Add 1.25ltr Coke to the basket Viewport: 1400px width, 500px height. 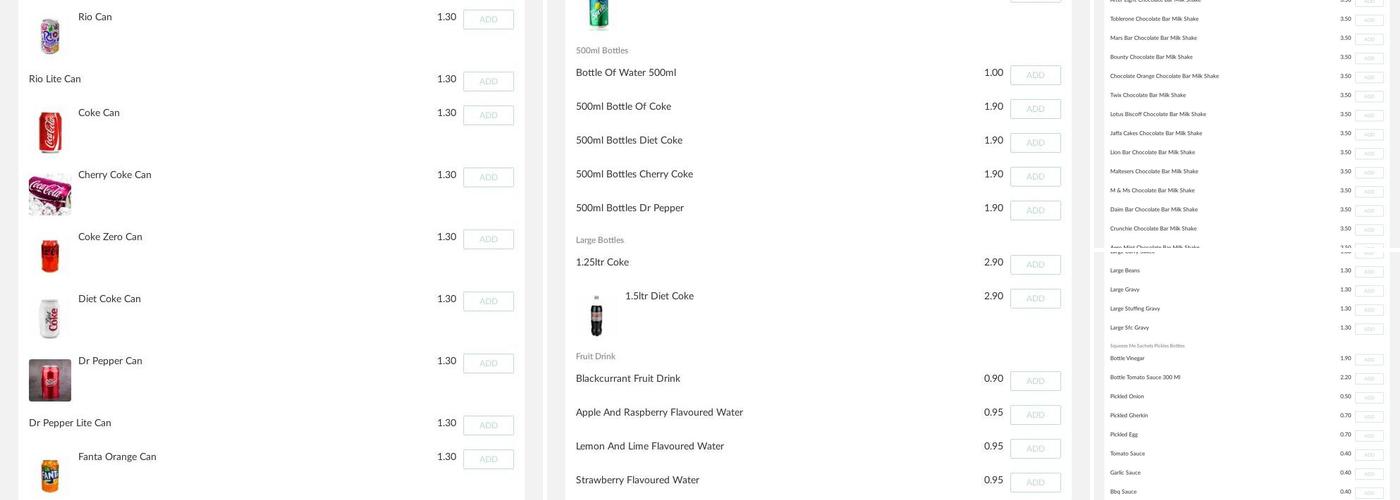click(x=1035, y=265)
